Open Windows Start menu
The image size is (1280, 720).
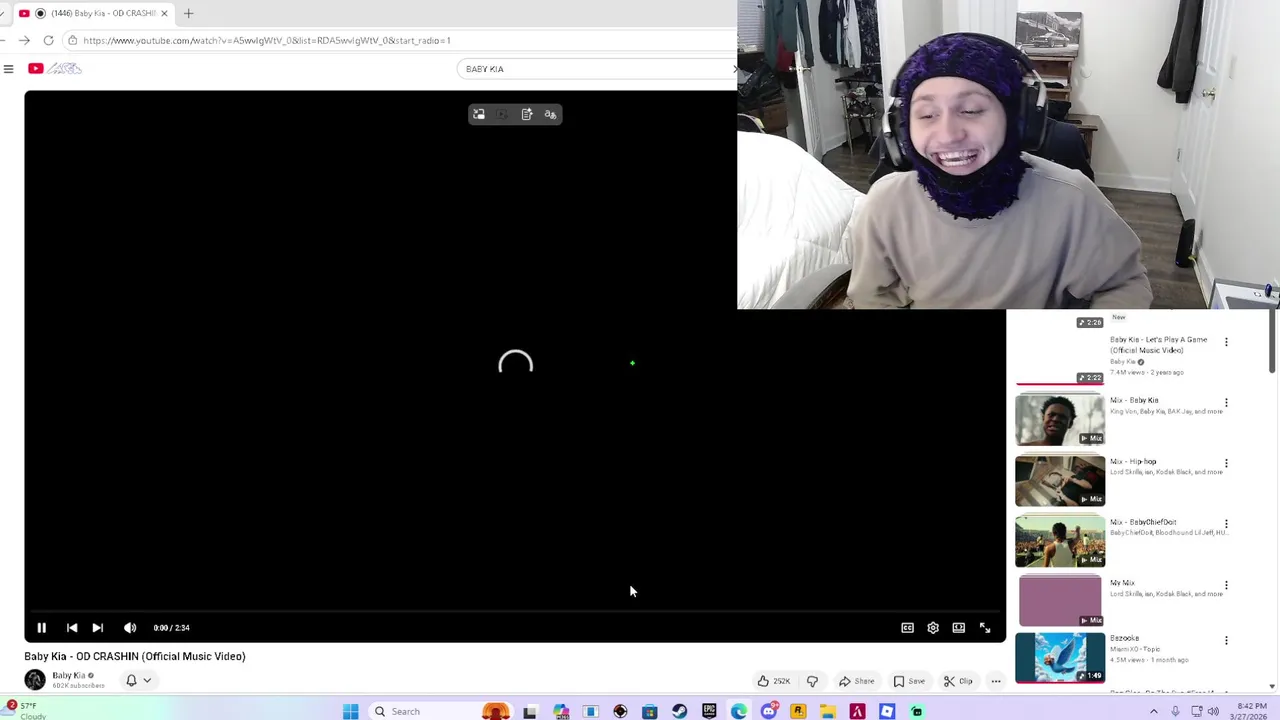[x=350, y=711]
